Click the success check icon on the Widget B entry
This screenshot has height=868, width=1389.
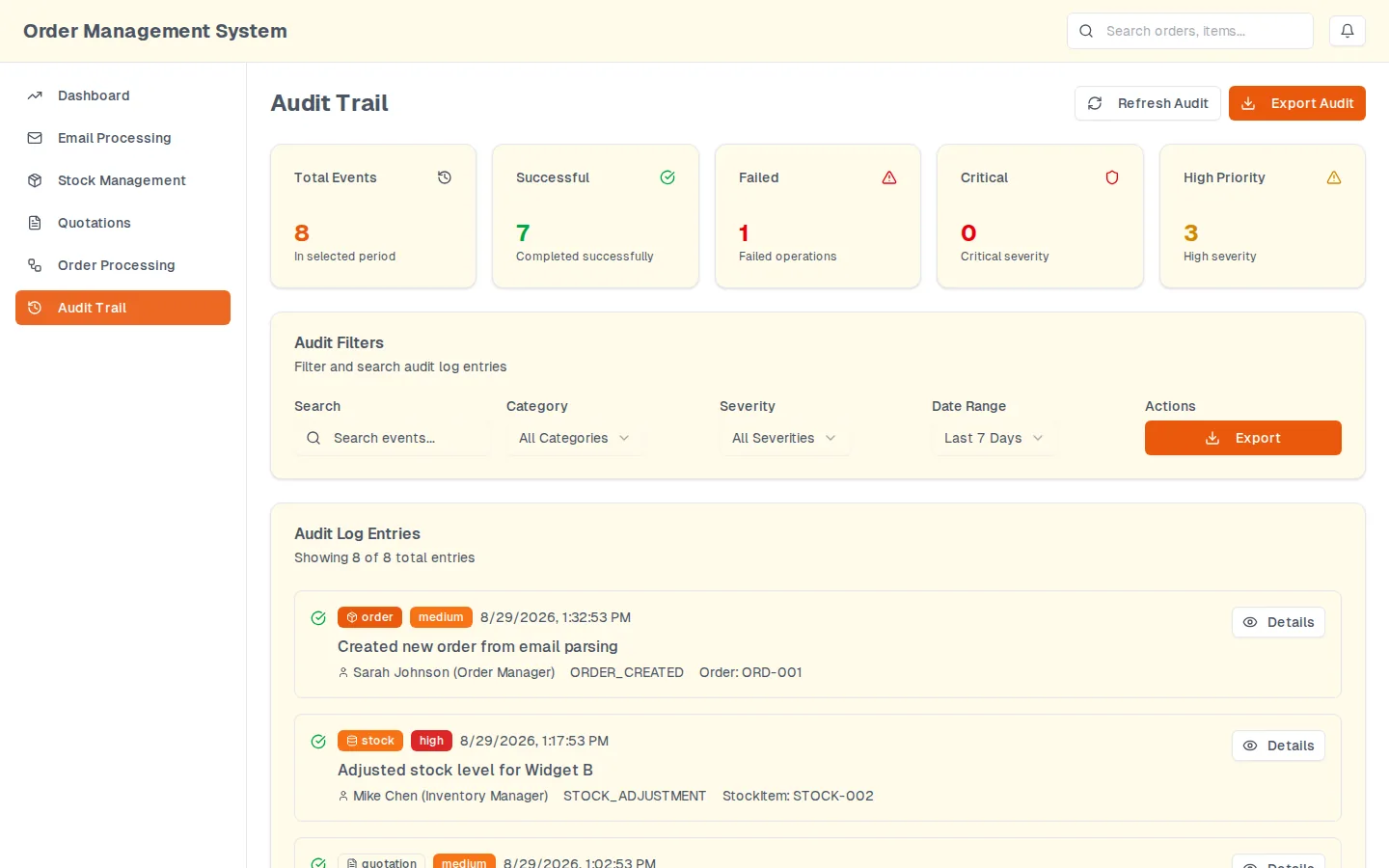(318, 742)
